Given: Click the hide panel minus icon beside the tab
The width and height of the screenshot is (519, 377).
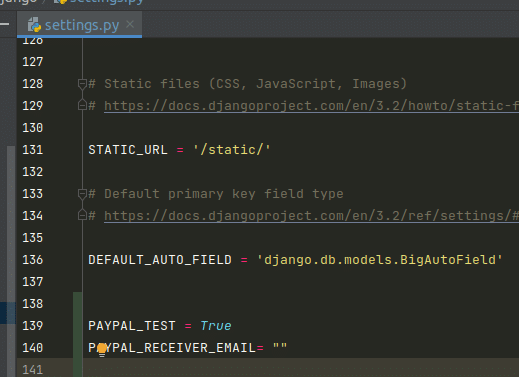Looking at the screenshot, I should click(4, 24).
